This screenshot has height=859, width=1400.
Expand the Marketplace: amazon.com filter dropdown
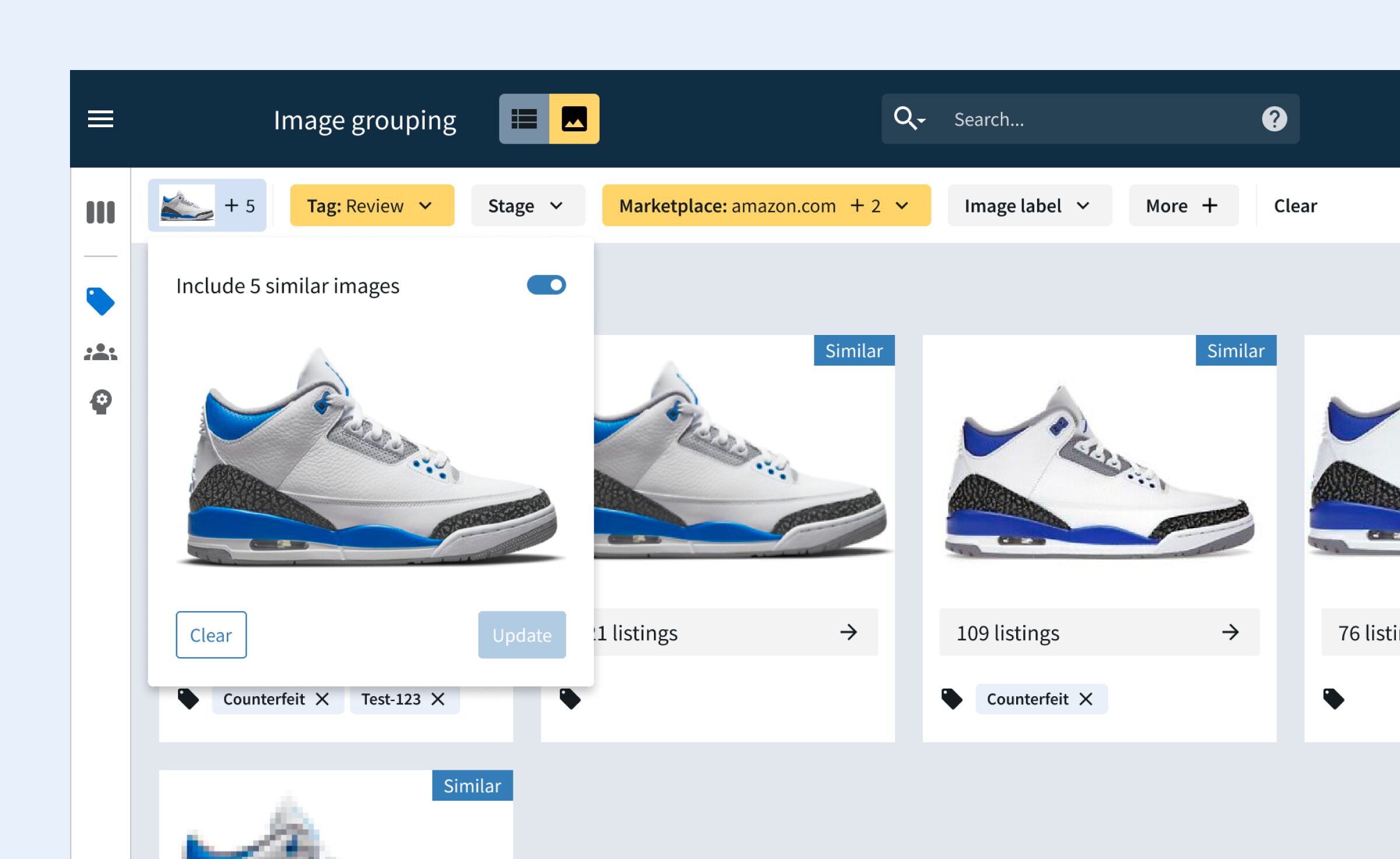[x=766, y=205]
